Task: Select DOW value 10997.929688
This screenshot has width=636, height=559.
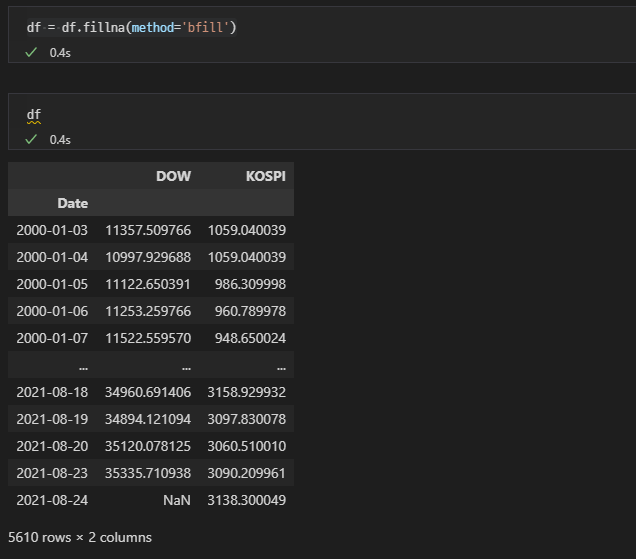Action: 148,257
